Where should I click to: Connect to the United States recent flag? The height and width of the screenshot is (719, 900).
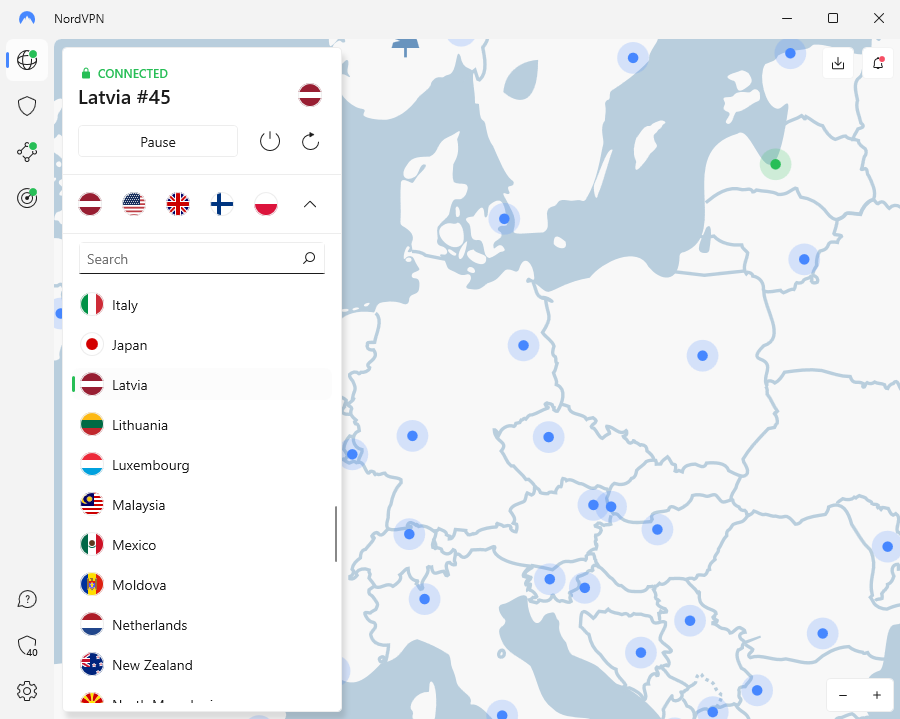[x=134, y=203]
